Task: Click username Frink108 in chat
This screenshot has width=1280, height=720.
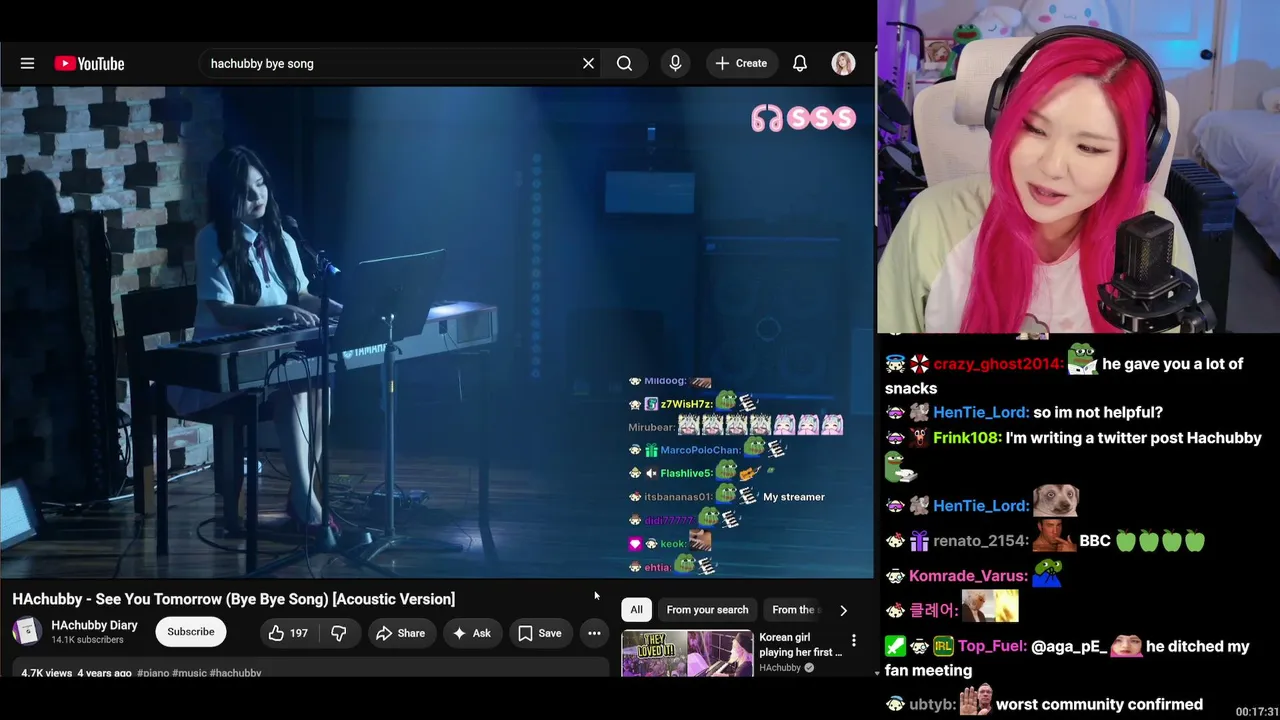Action: (x=965, y=438)
